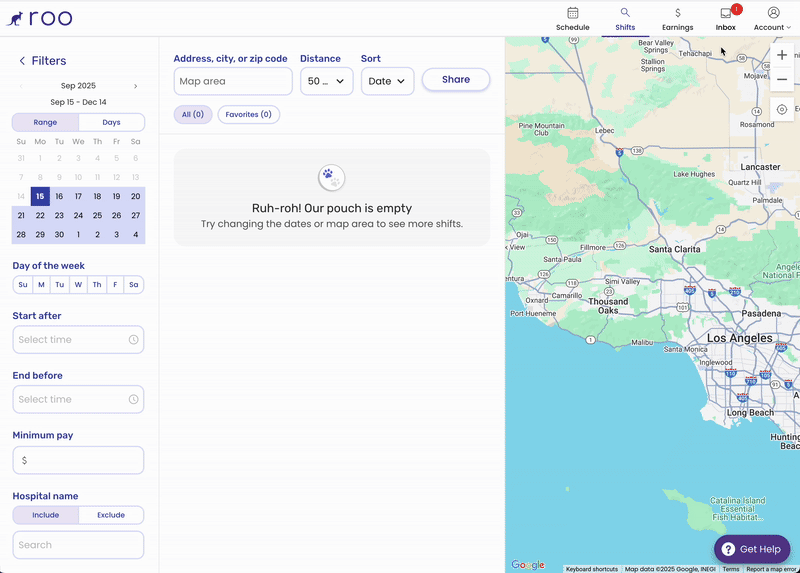Click the Shifts magnifier icon
800x573 pixels.
point(625,13)
